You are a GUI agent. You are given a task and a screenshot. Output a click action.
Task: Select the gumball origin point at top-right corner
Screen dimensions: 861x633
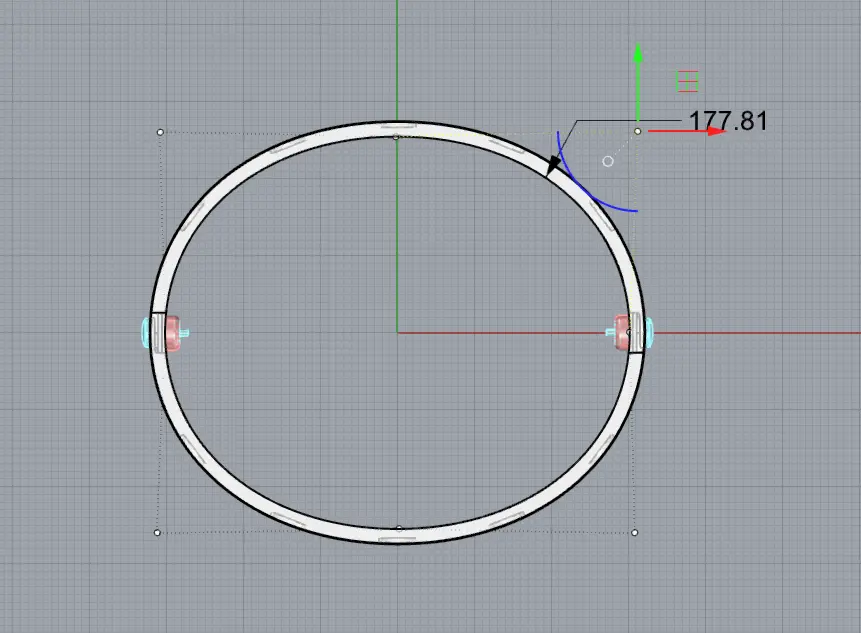(x=638, y=131)
